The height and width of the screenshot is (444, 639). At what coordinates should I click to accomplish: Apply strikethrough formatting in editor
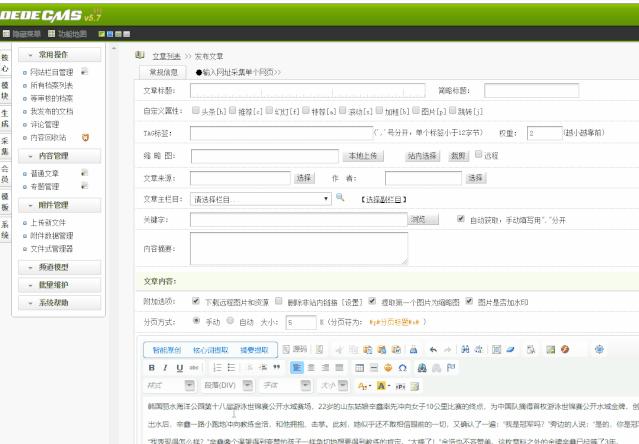click(194, 368)
